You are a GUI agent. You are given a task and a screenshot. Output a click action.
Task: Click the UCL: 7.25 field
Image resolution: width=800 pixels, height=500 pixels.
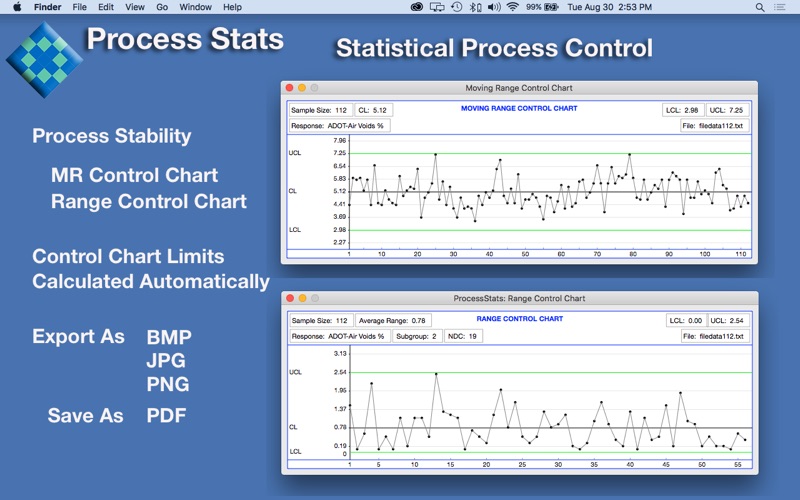727,110
